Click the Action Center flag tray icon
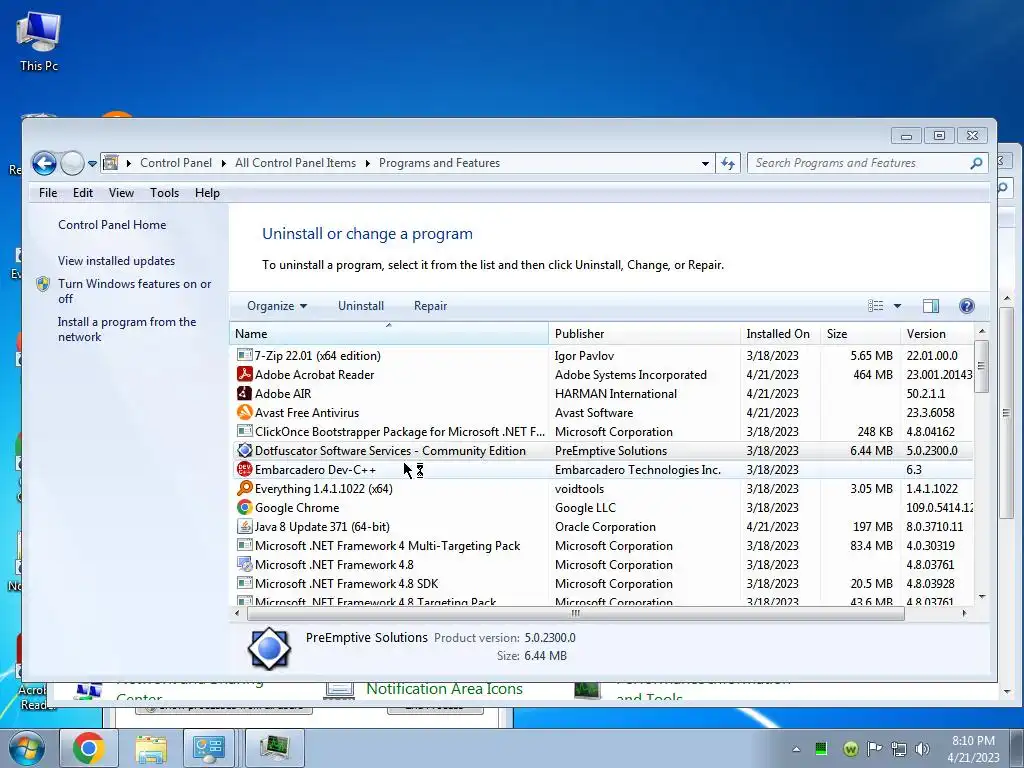The width and height of the screenshot is (1024, 768). [874, 749]
